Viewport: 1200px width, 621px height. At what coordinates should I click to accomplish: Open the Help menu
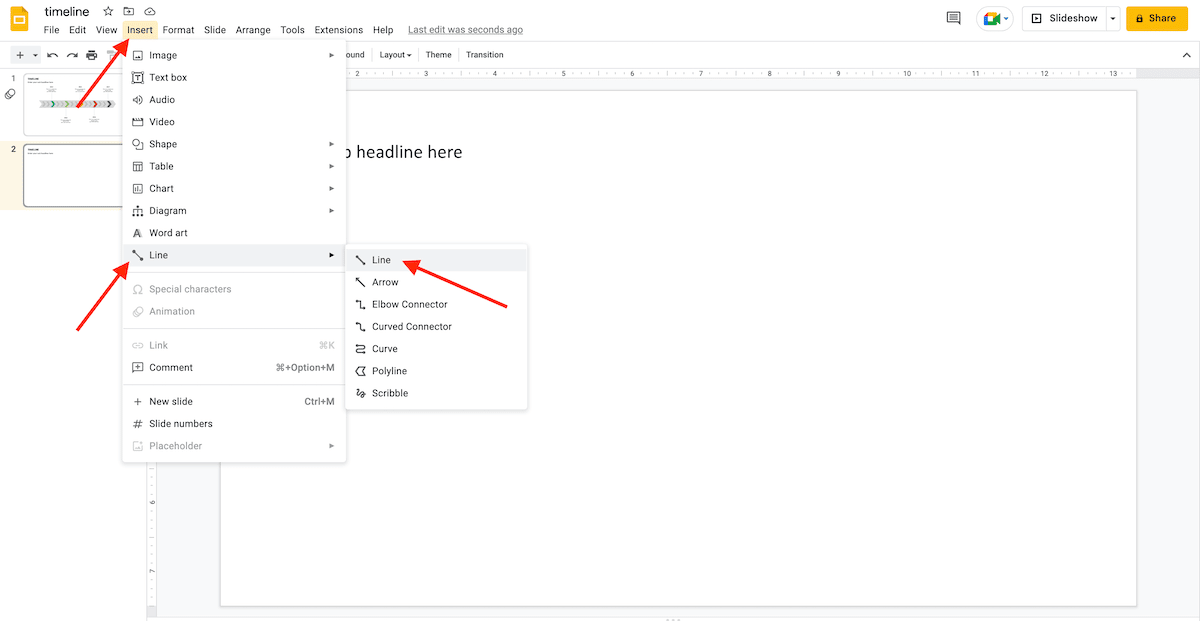383,30
